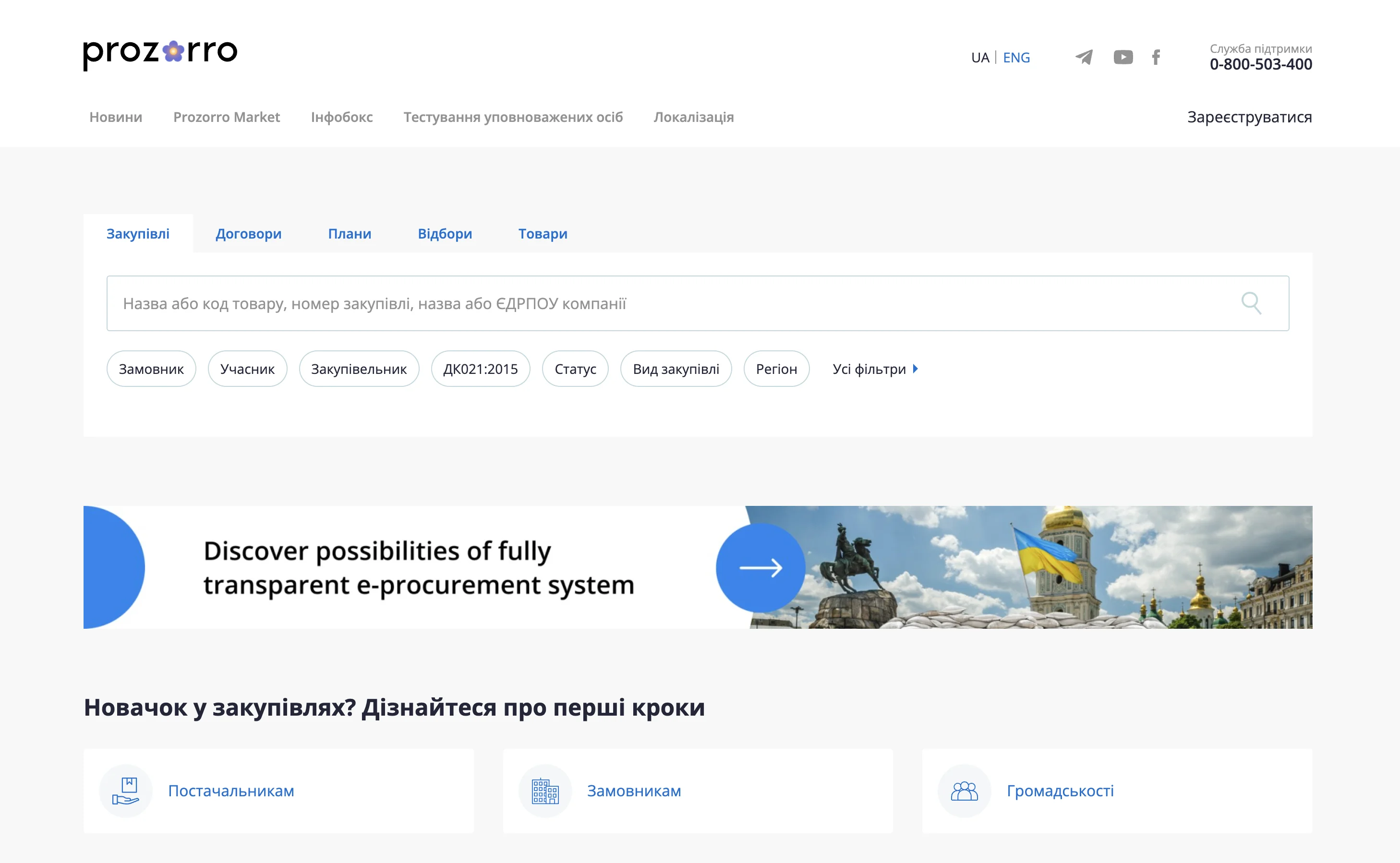
Task: Toggle the Статус filter
Action: (575, 369)
